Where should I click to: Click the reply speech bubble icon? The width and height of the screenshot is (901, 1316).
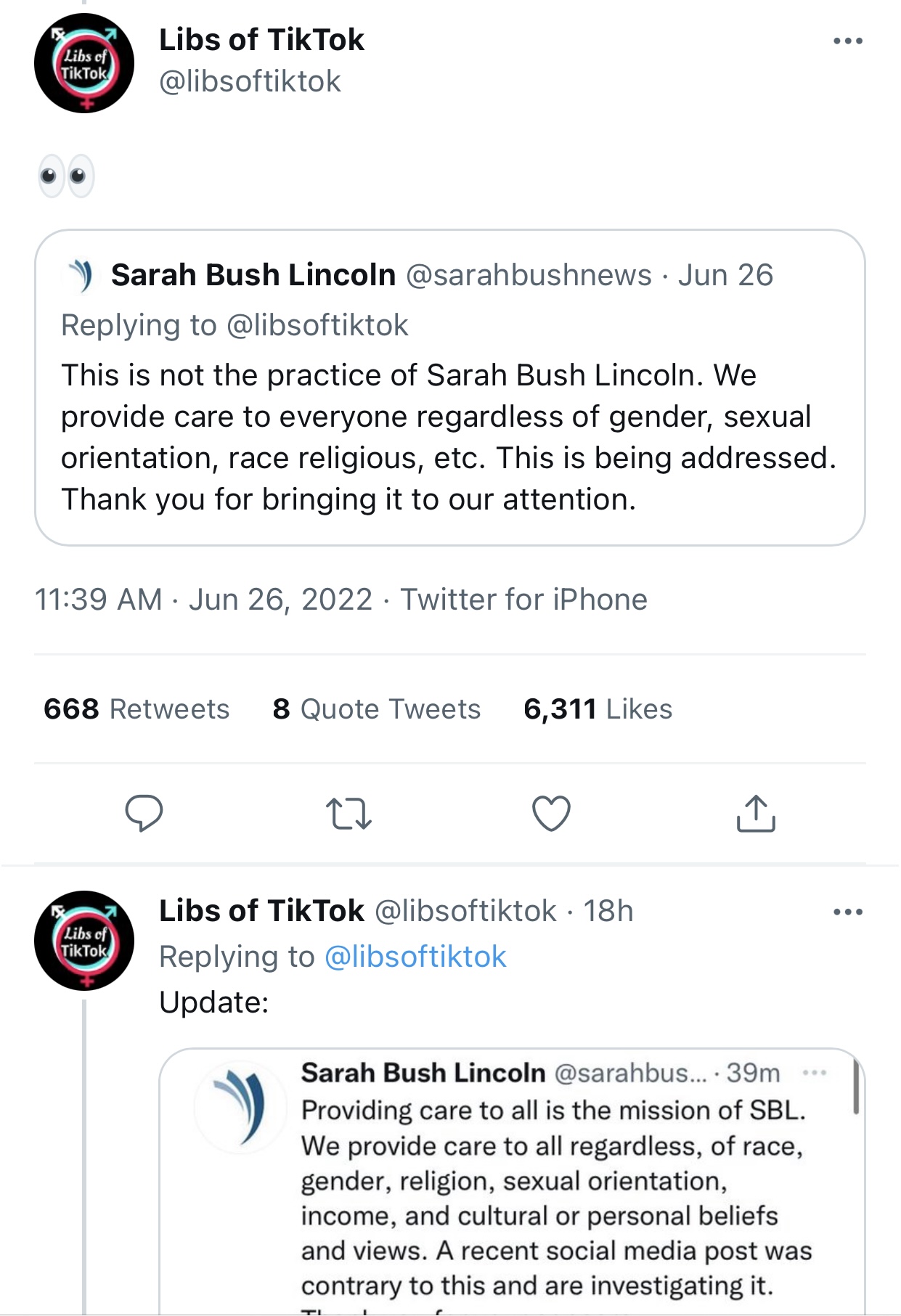coord(144,813)
